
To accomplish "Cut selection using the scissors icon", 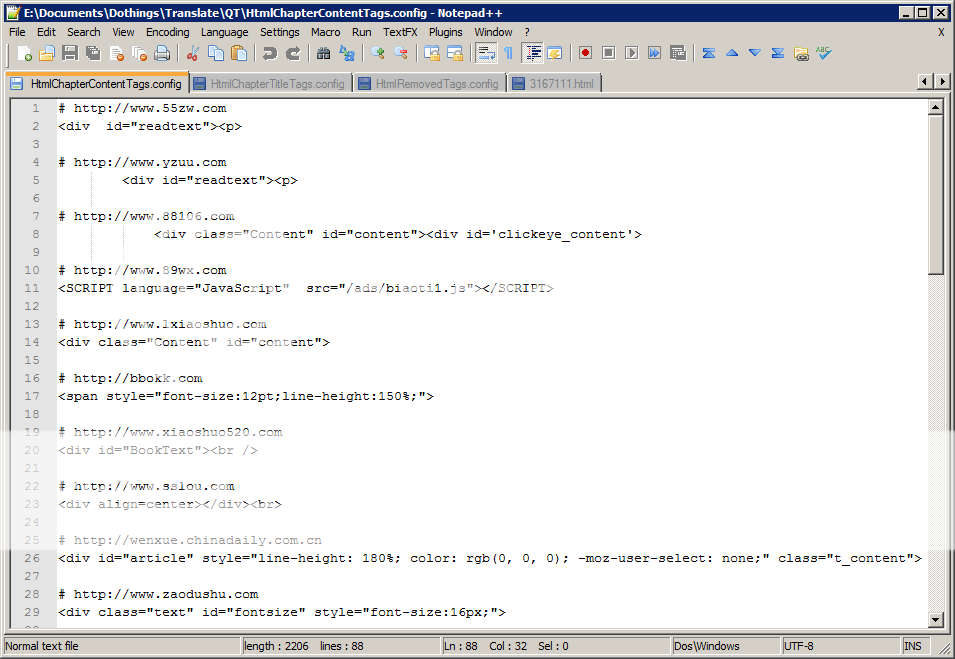I will tap(193, 53).
